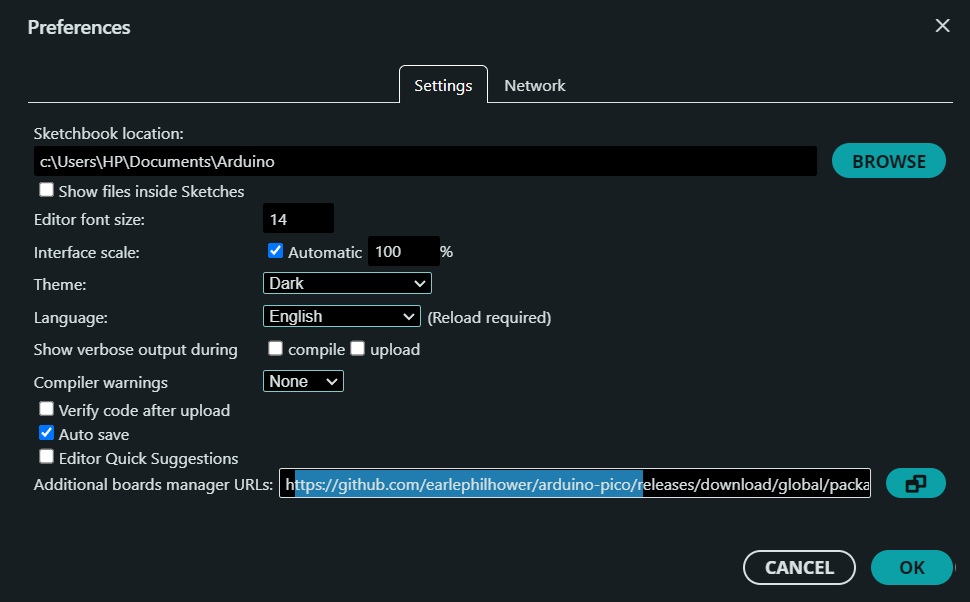The height and width of the screenshot is (602, 970).
Task: Switch to the Network tab
Action: point(534,86)
